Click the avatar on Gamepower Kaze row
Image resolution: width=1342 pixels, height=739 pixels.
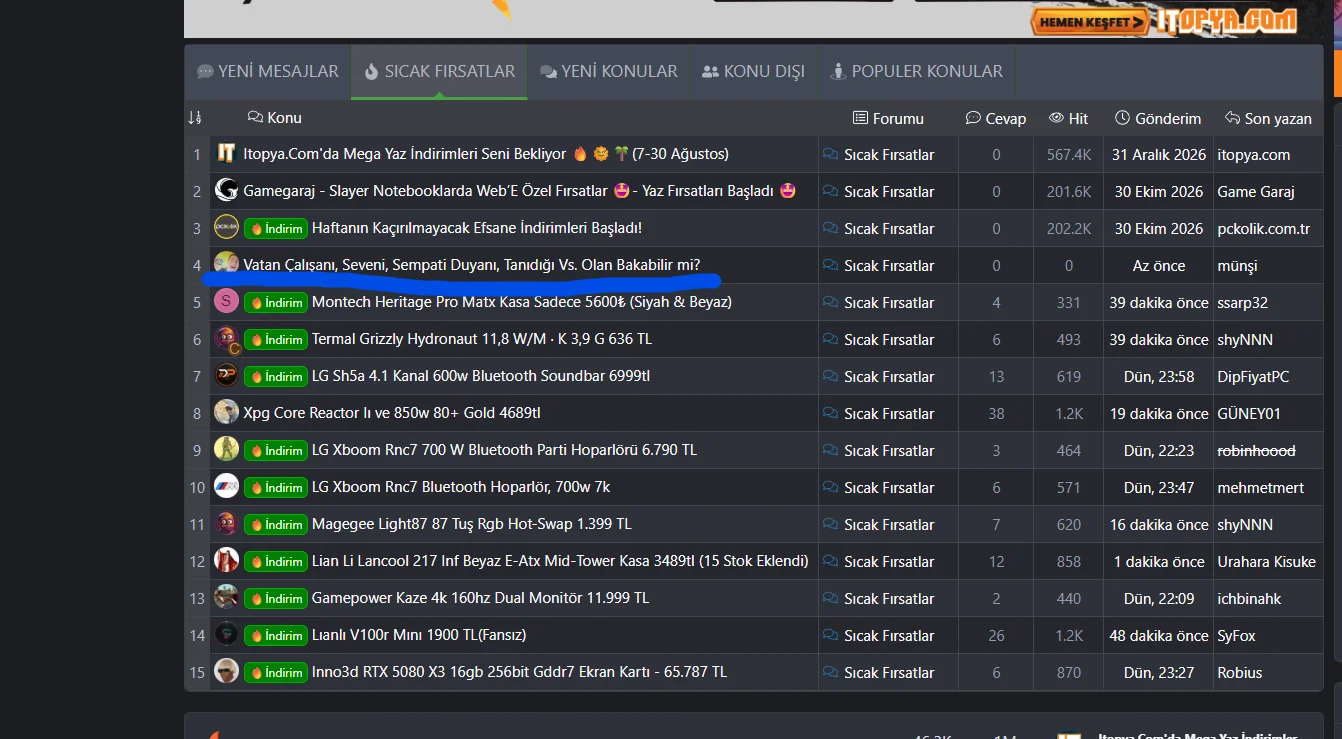coord(226,598)
